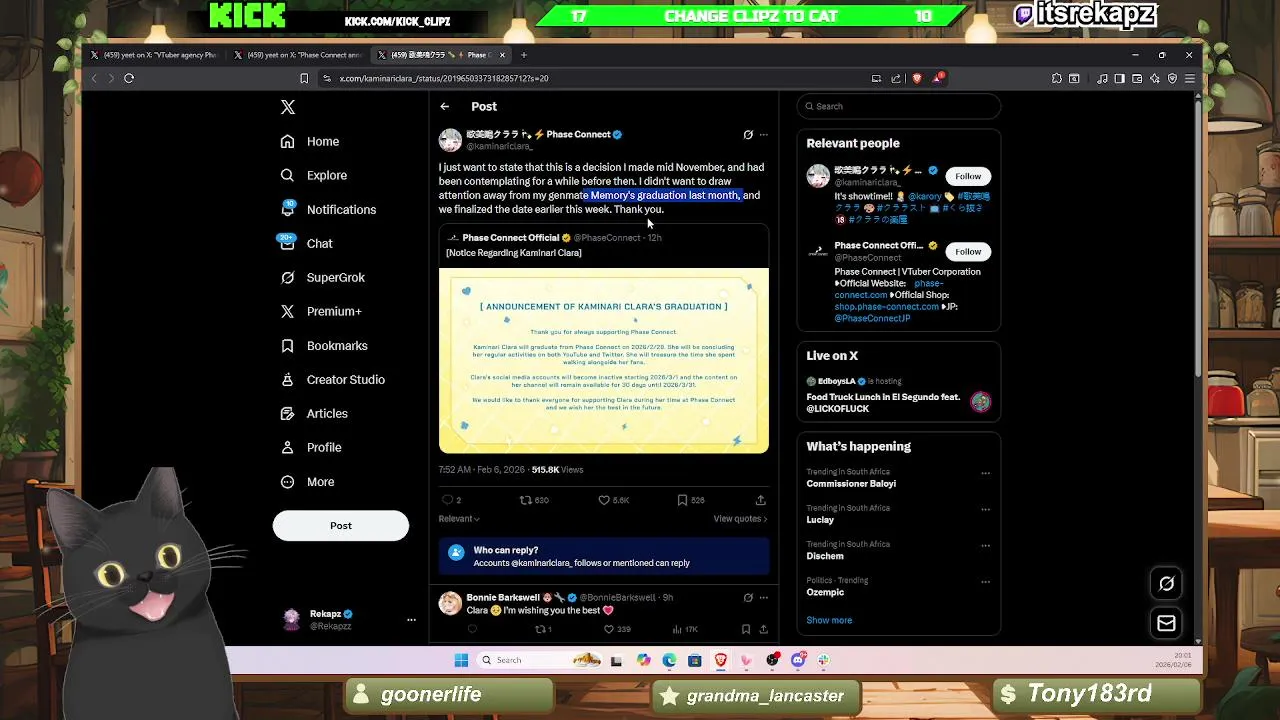Repost Bonnie Barkswell's reply
The height and width of the screenshot is (720, 1280).
point(541,630)
